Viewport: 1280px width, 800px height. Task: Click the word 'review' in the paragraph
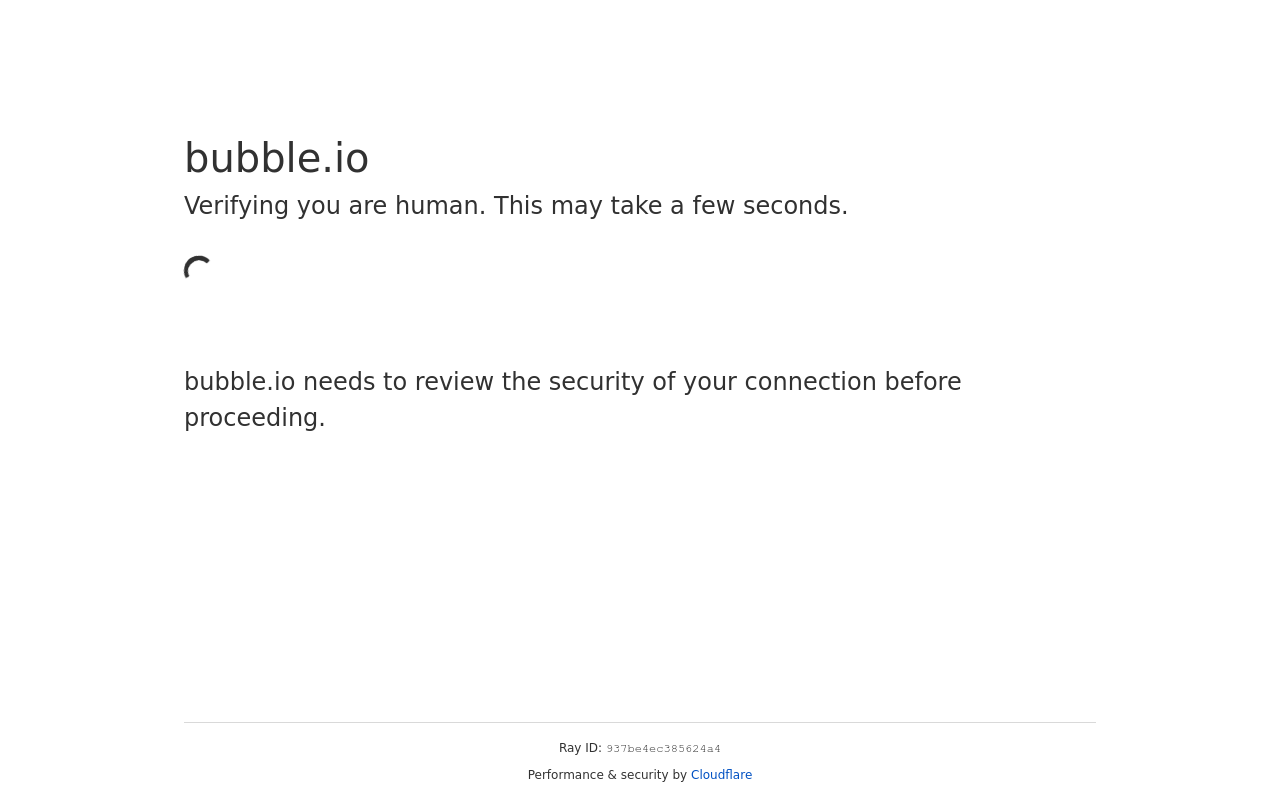pos(454,382)
